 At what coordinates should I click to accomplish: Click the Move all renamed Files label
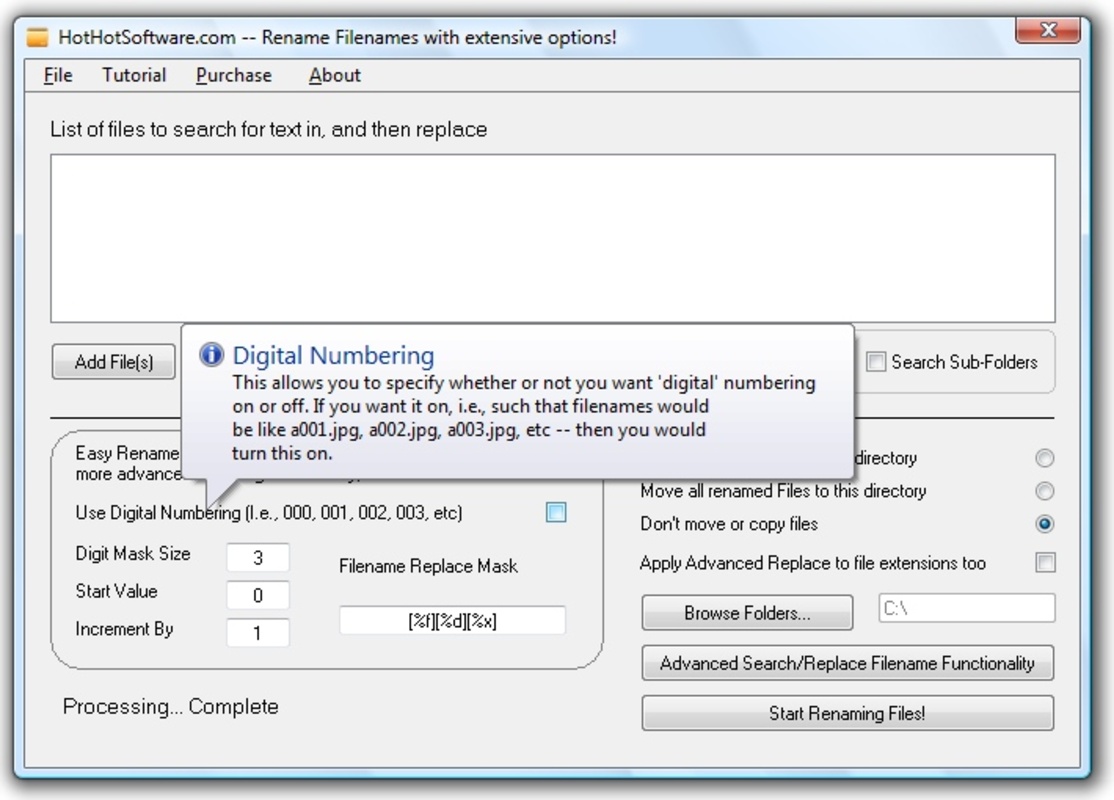pos(783,491)
